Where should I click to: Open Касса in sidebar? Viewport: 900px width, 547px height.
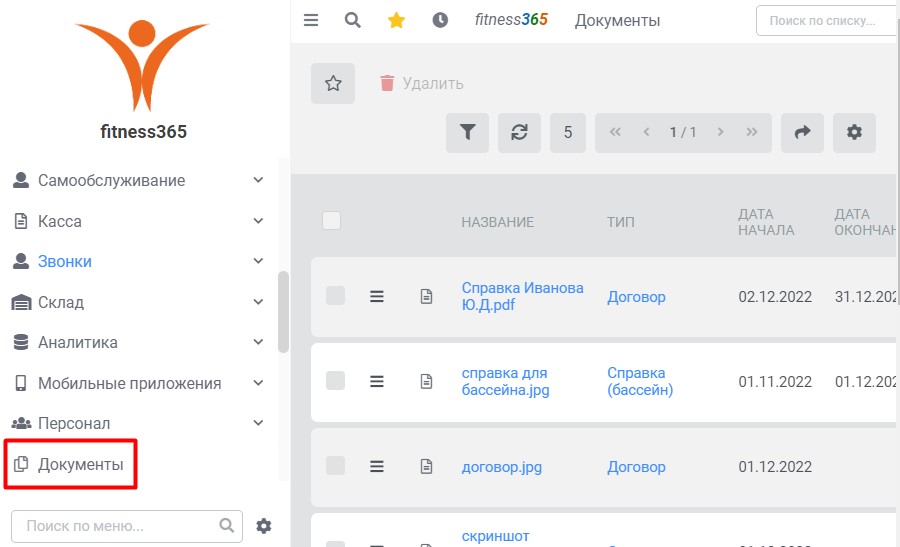click(x=60, y=221)
